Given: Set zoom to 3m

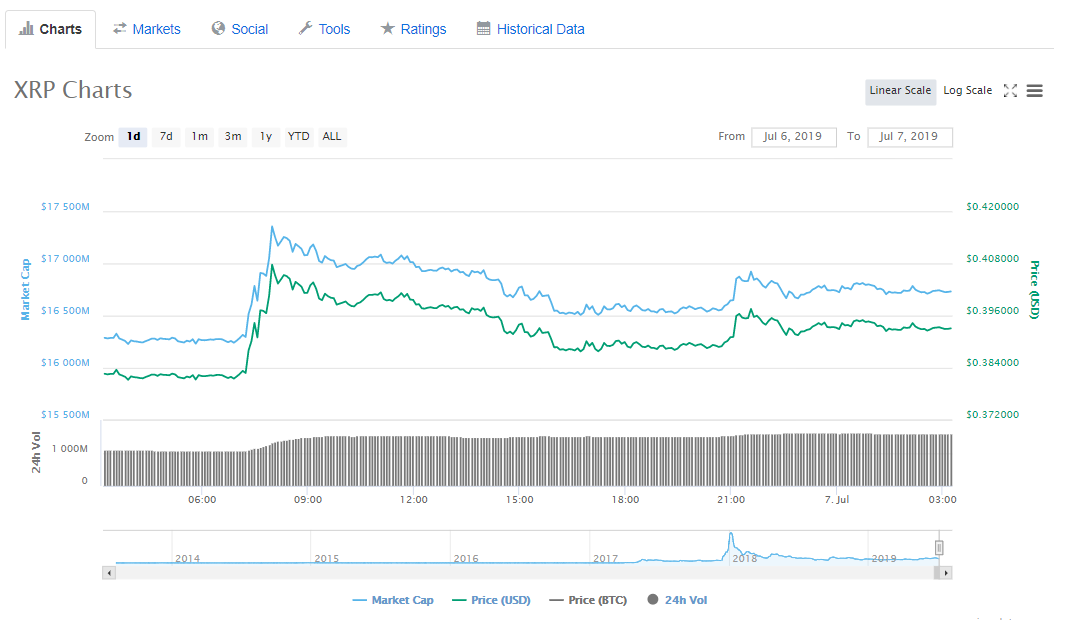Looking at the screenshot, I should point(233,136).
